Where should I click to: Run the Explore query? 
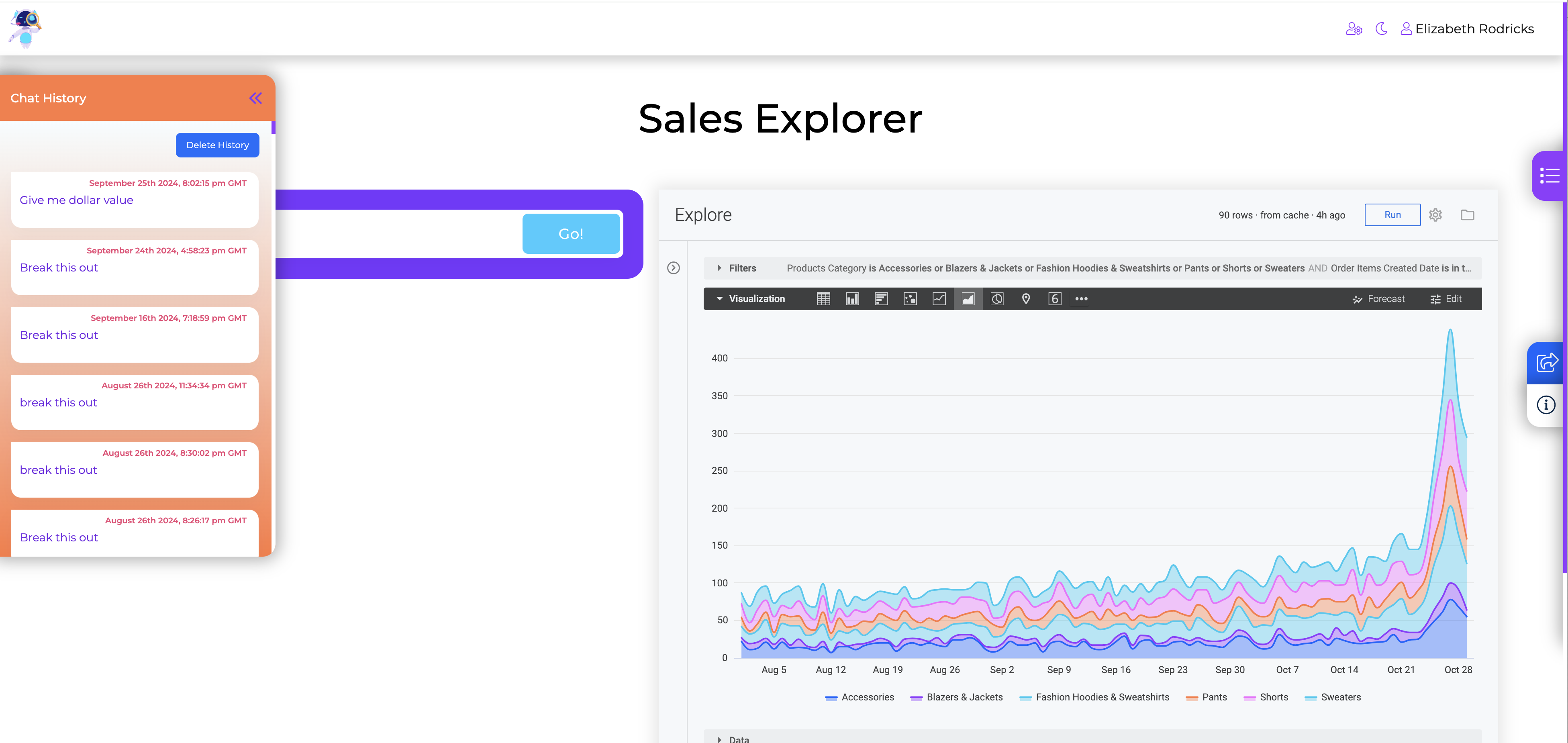(x=1393, y=215)
